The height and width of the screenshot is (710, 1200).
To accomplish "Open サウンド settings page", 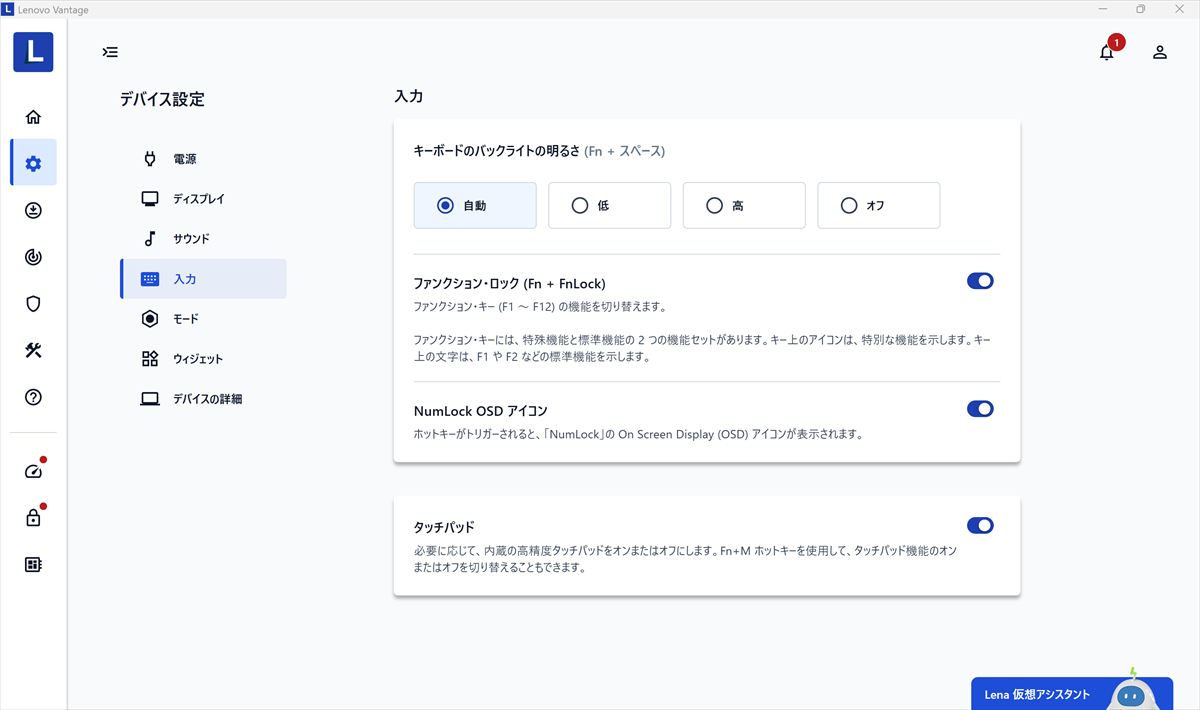I will click(x=203, y=239).
